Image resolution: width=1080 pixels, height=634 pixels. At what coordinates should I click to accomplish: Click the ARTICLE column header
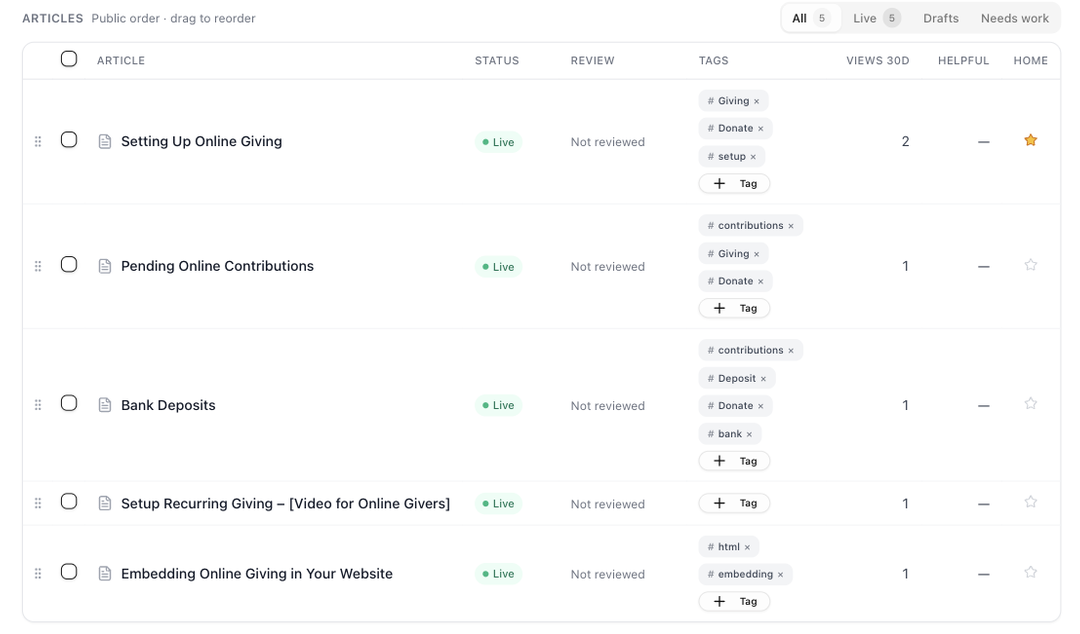click(x=121, y=61)
